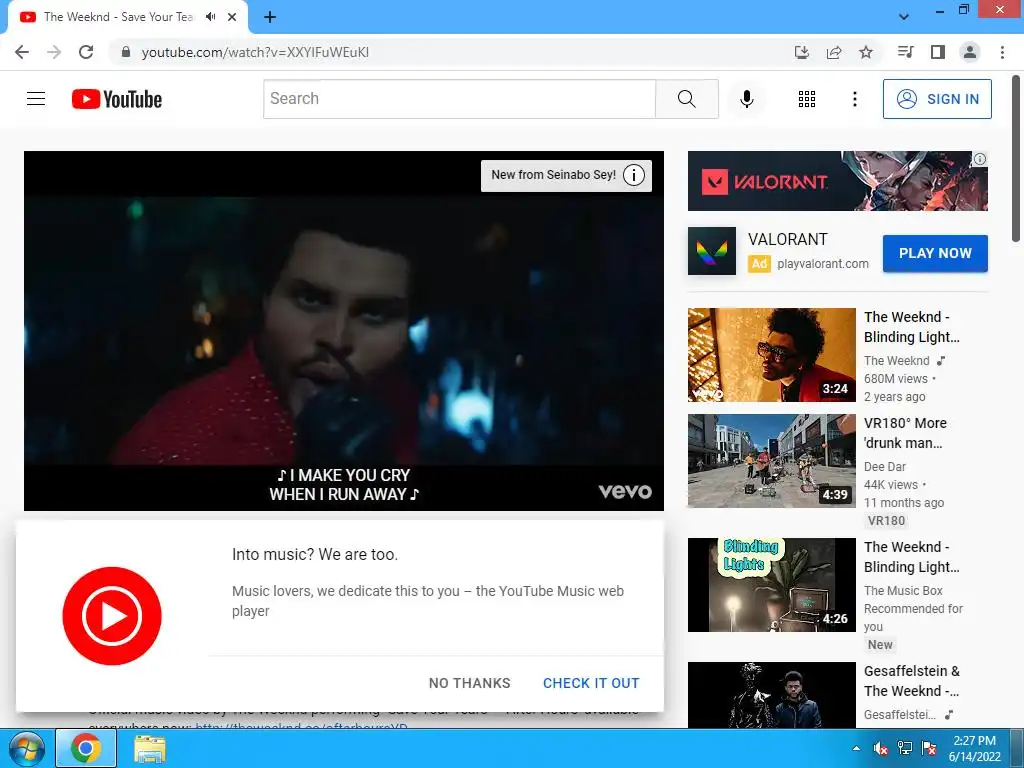
Task: Click the Chrome taskbar icon
Action: pyautogui.click(x=86, y=748)
